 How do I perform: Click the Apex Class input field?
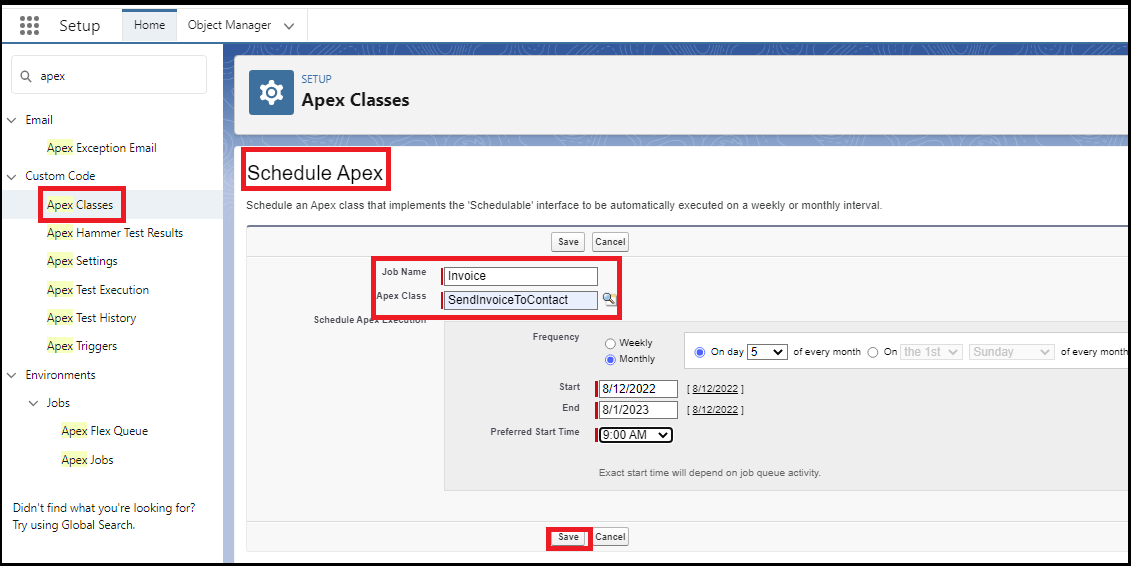(521, 300)
